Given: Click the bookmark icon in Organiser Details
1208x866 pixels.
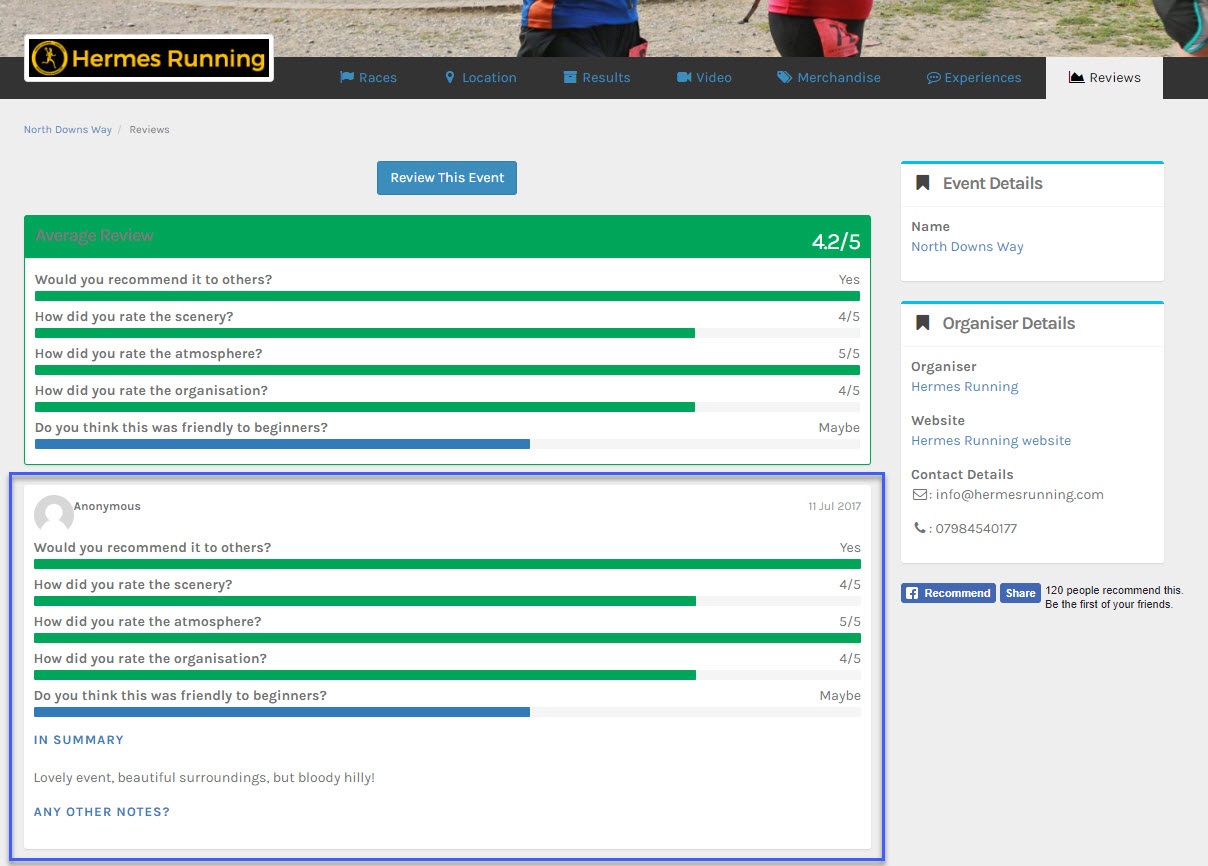Looking at the screenshot, I should [923, 323].
